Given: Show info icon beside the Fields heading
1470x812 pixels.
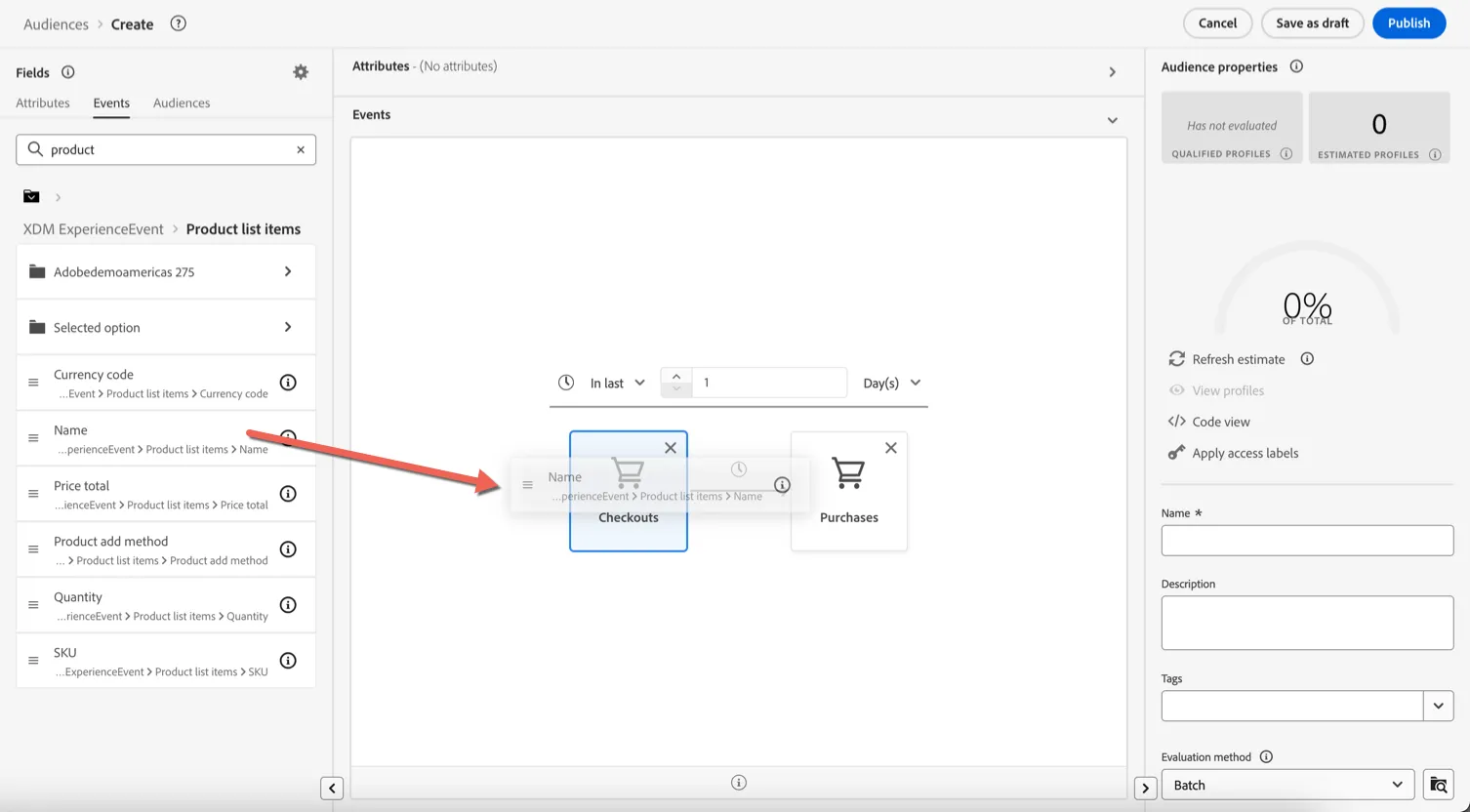Looking at the screenshot, I should click(x=68, y=72).
